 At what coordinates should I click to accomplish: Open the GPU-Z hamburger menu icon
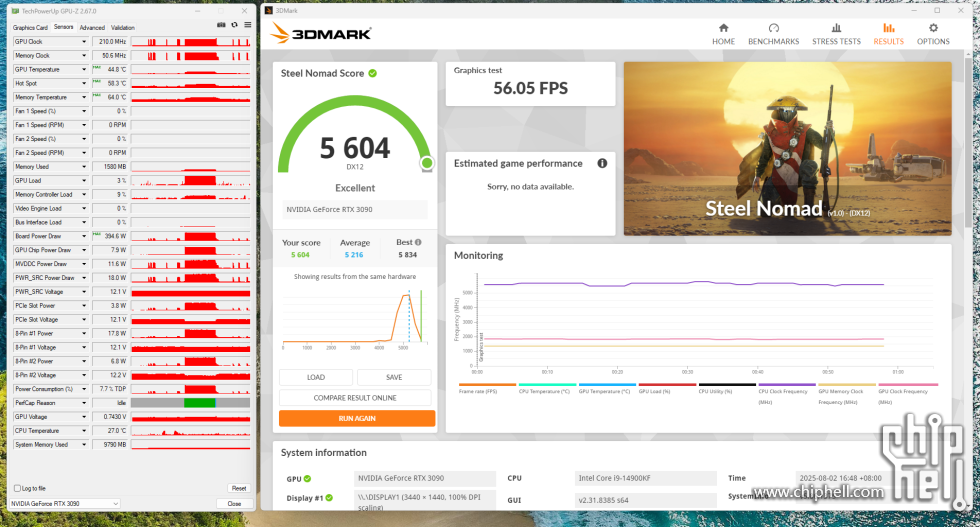tap(248, 25)
